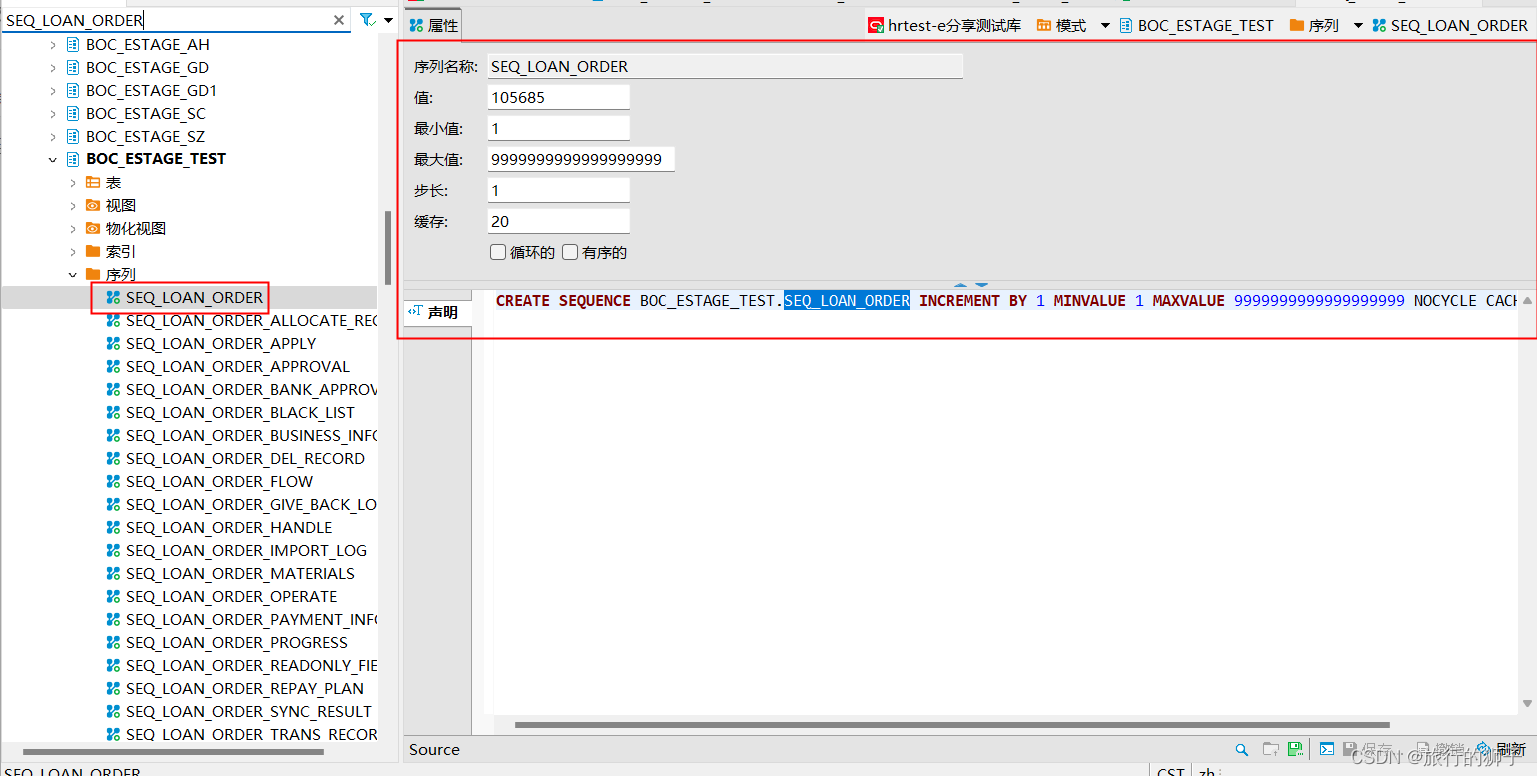Expand the BOC_ESTAGE_SZ schema
The height and width of the screenshot is (776, 1537).
point(52,137)
